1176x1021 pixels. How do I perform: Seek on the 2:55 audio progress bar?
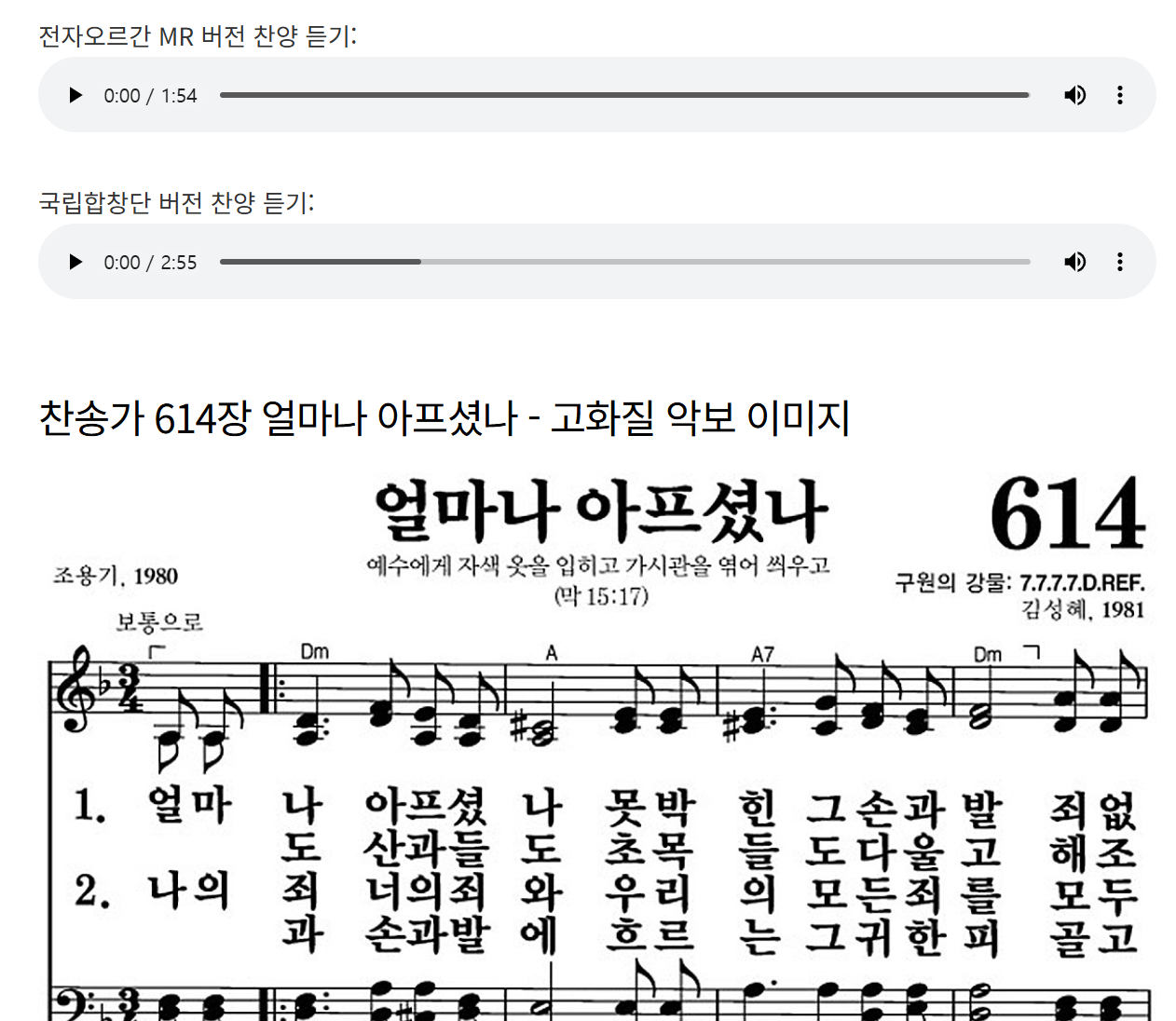click(624, 262)
